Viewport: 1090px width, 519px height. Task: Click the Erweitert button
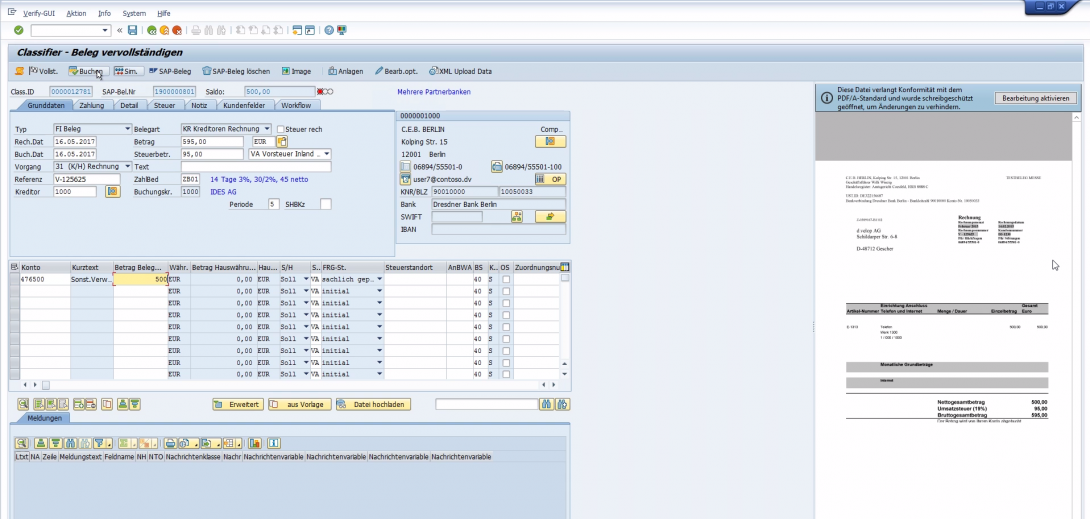coord(238,404)
